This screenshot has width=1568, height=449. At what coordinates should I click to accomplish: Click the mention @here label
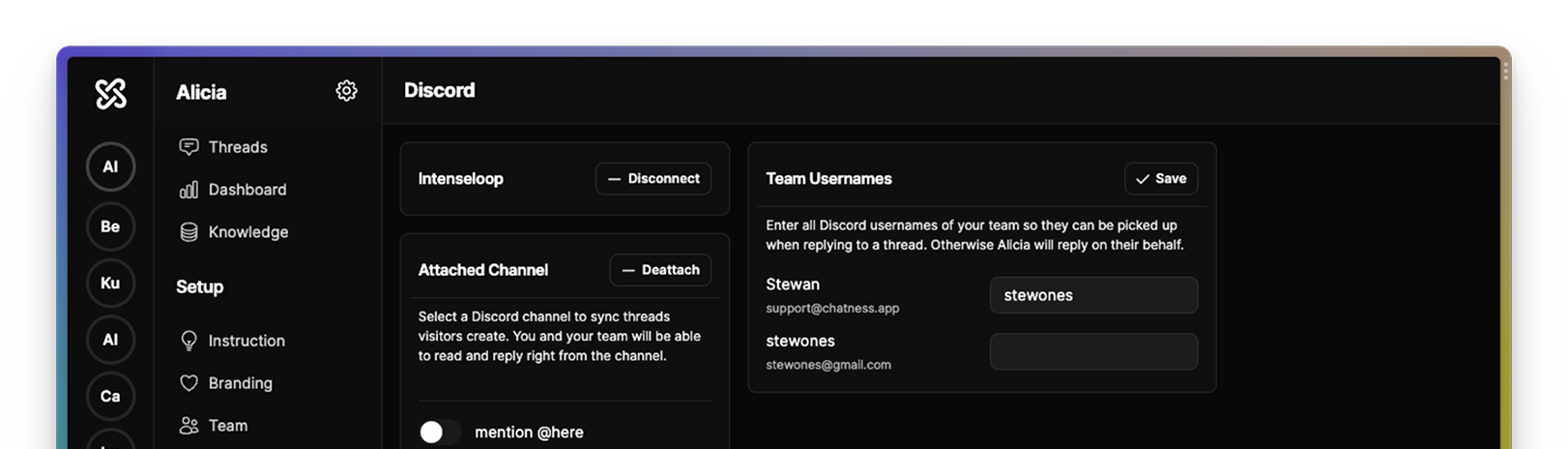(529, 433)
